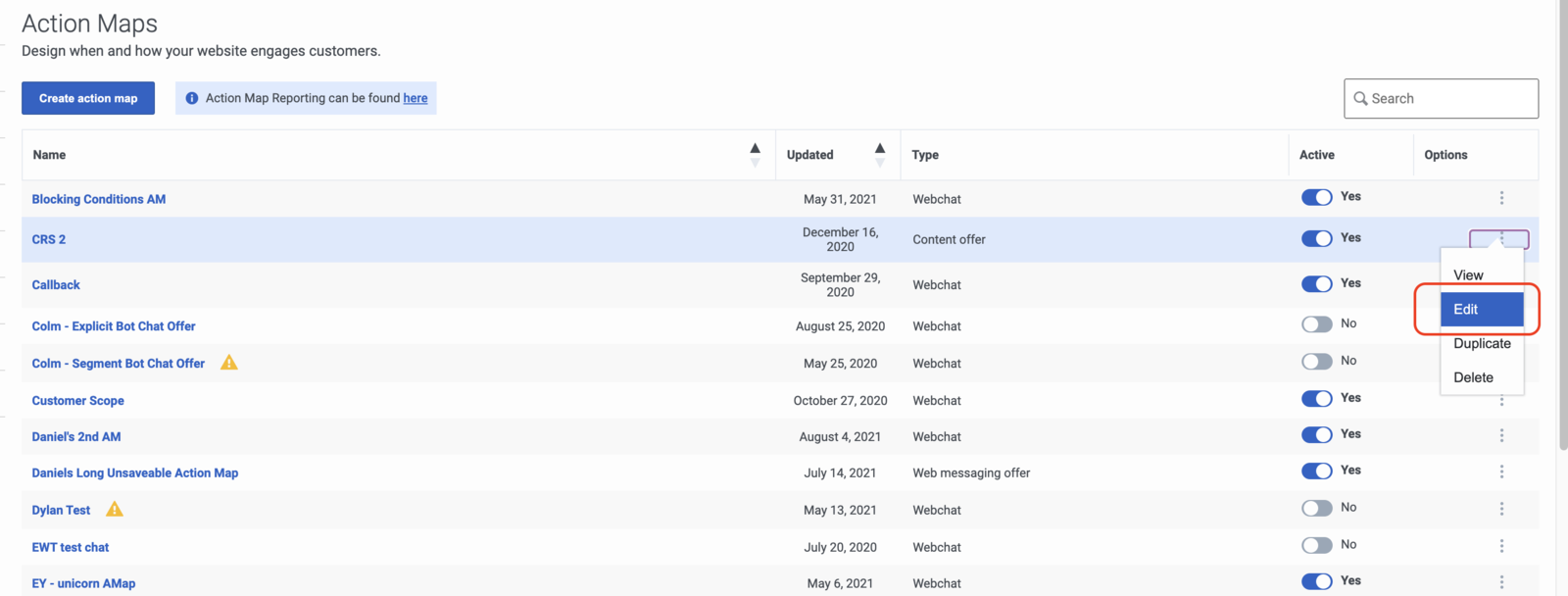Viewport: 1568px width, 596px height.
Task: Enable the EWT test chat toggle
Action: pos(1316,545)
